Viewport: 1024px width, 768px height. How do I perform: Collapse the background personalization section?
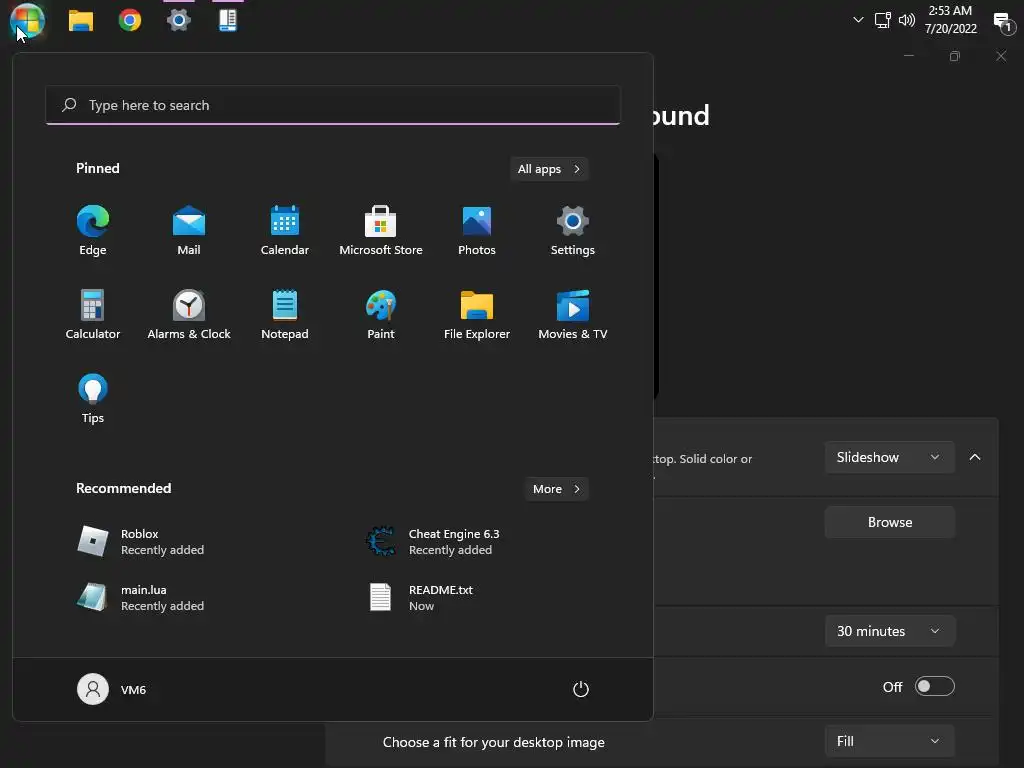point(975,457)
